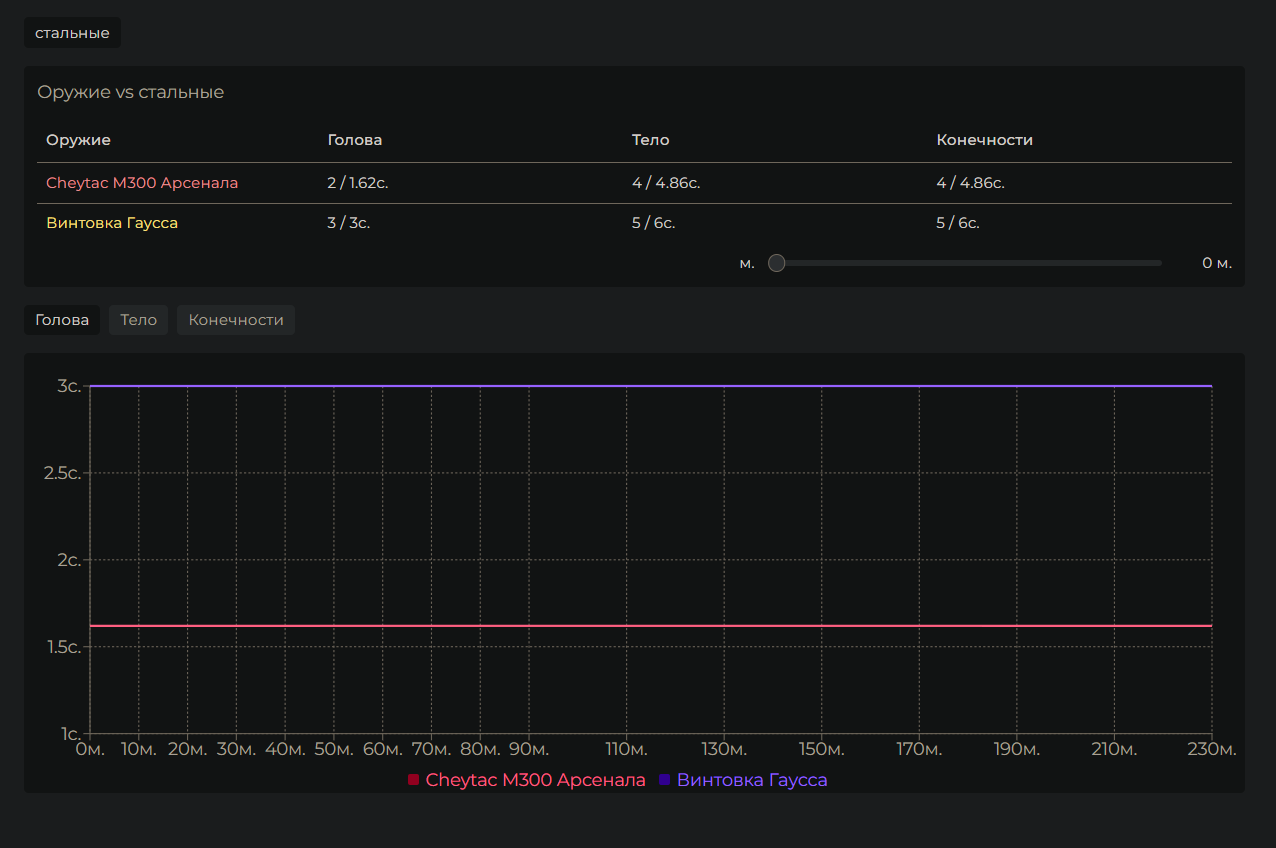Open Cheytac M300 Арсенала in the table
Viewport: 1276px width, 848px height.
[142, 183]
